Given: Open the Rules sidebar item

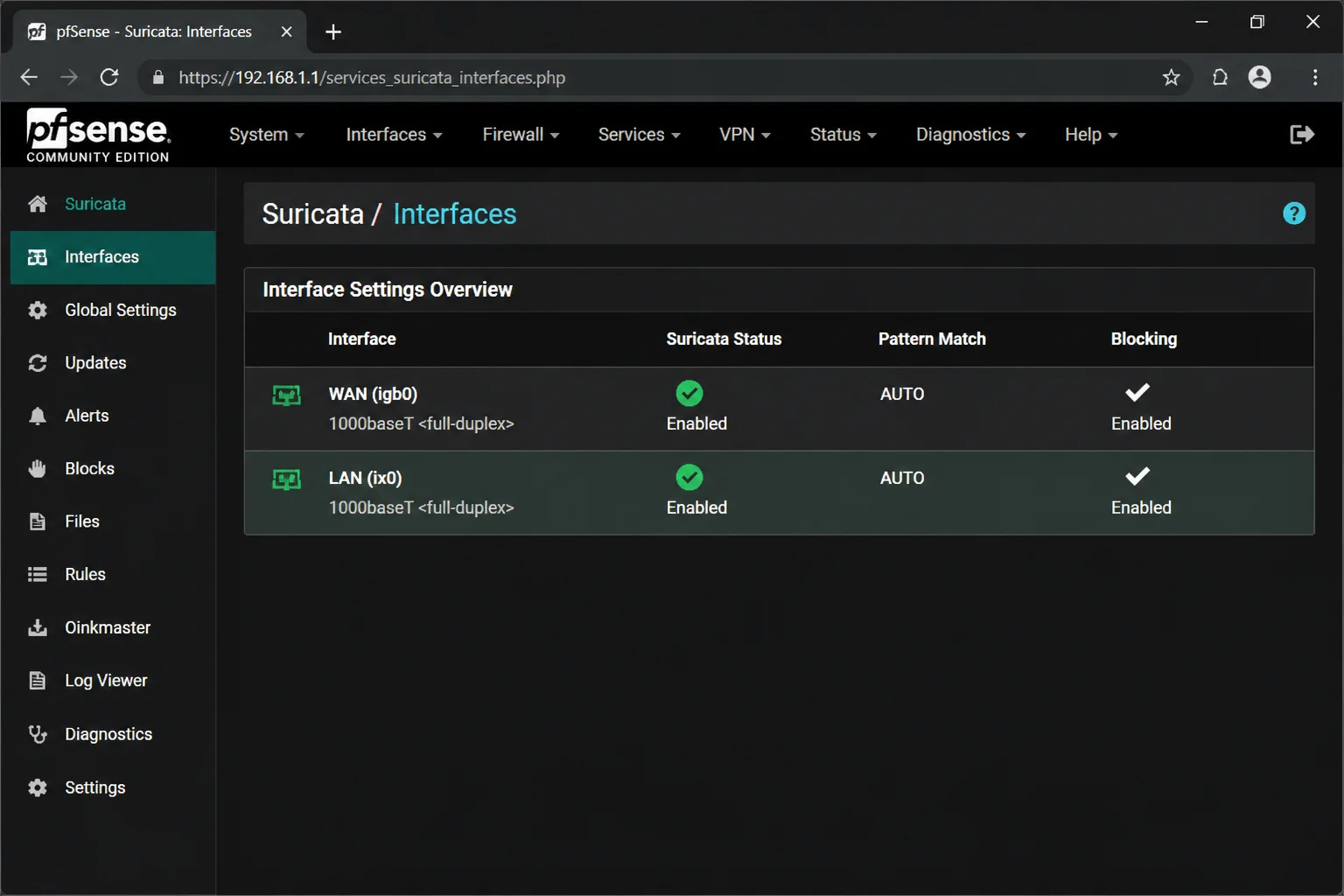Looking at the screenshot, I should [113, 575].
